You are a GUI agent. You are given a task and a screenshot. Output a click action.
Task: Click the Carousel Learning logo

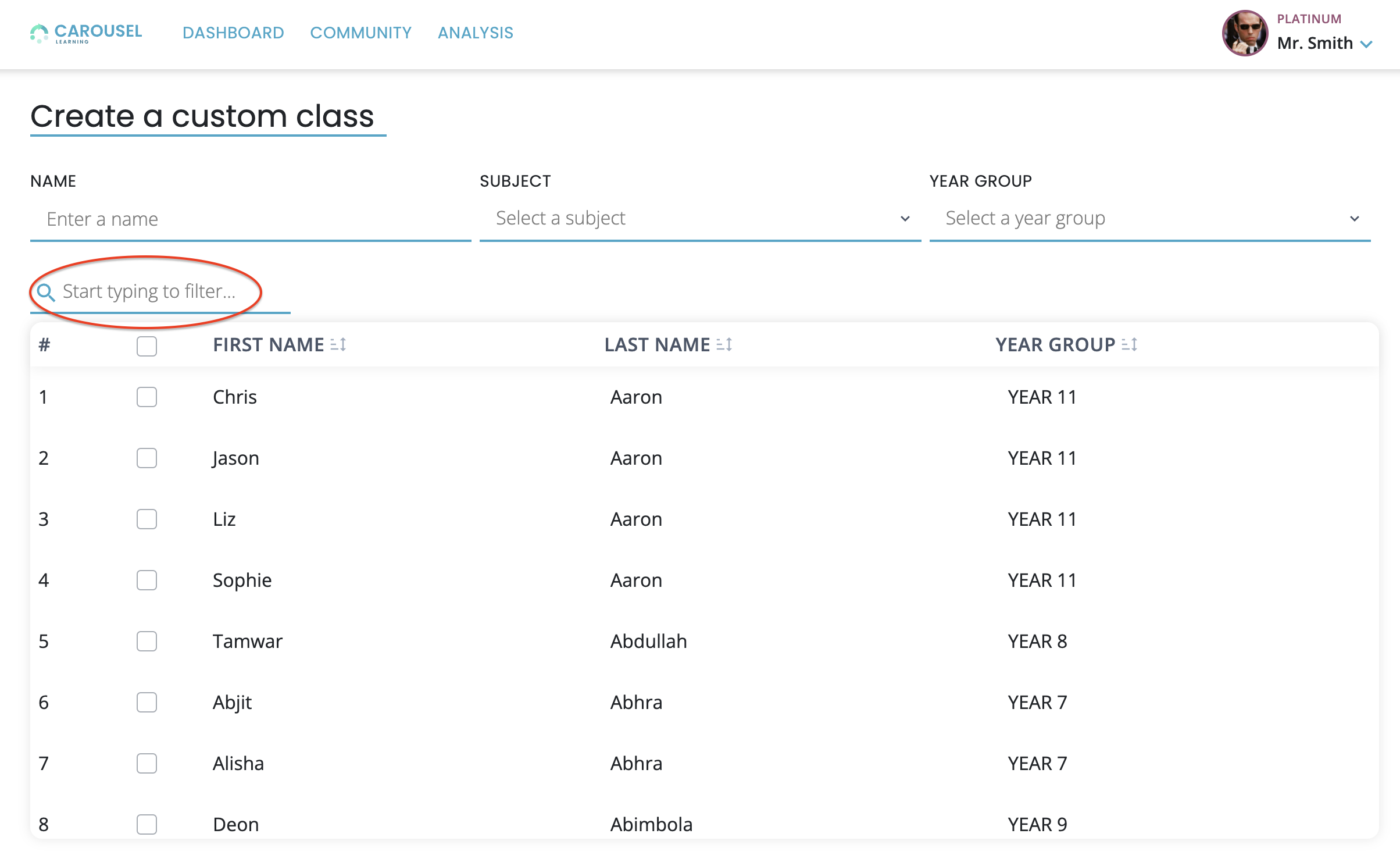pyautogui.click(x=86, y=33)
